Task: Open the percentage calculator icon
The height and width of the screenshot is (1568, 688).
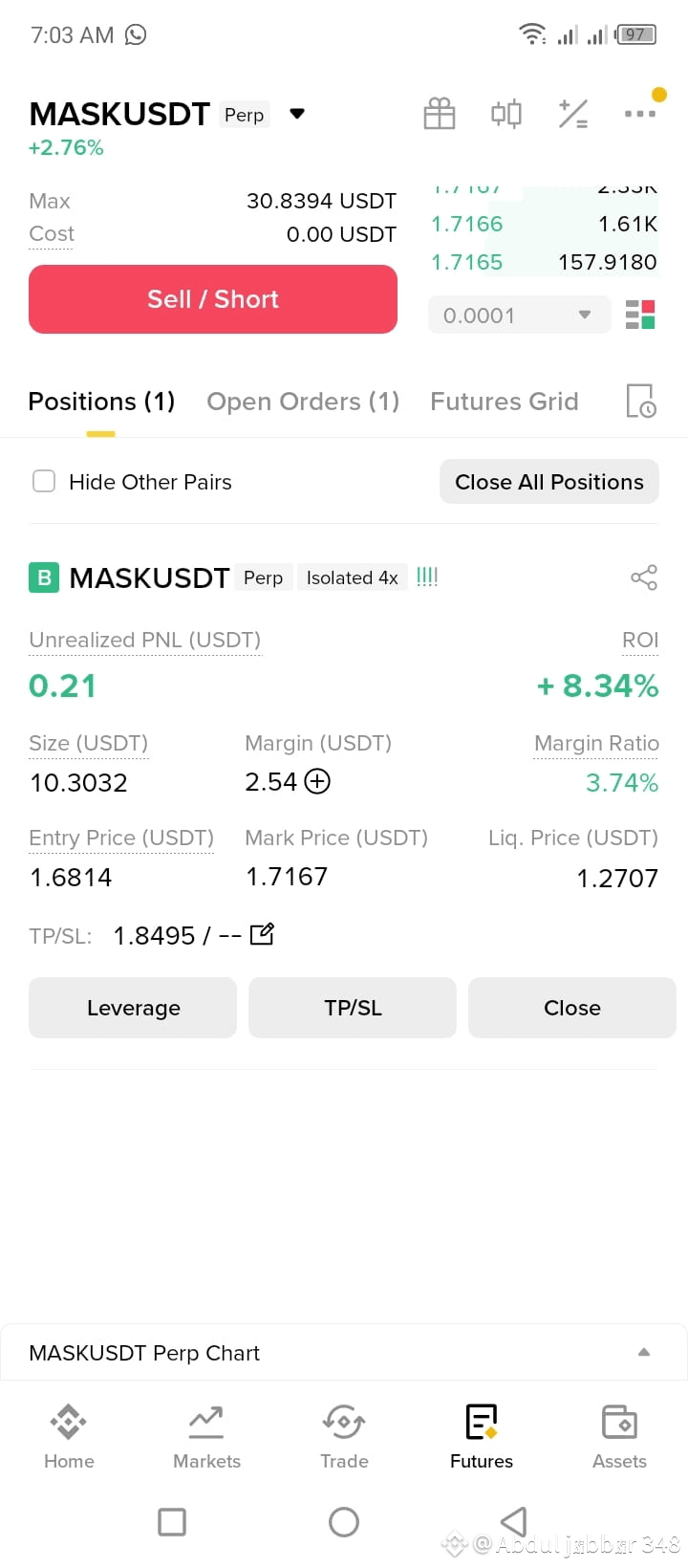Action: (x=573, y=114)
